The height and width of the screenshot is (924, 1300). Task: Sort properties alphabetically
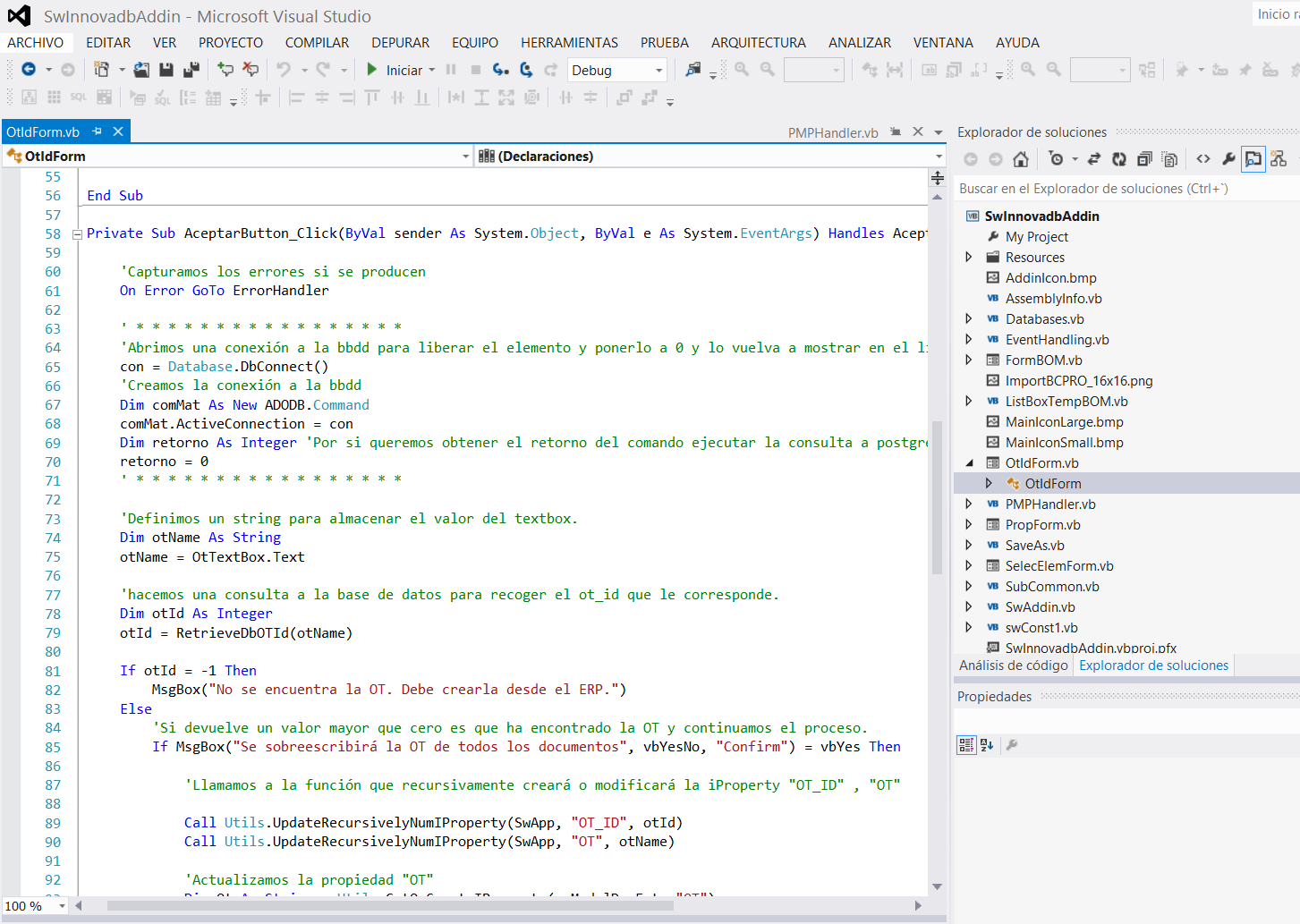tap(987, 745)
